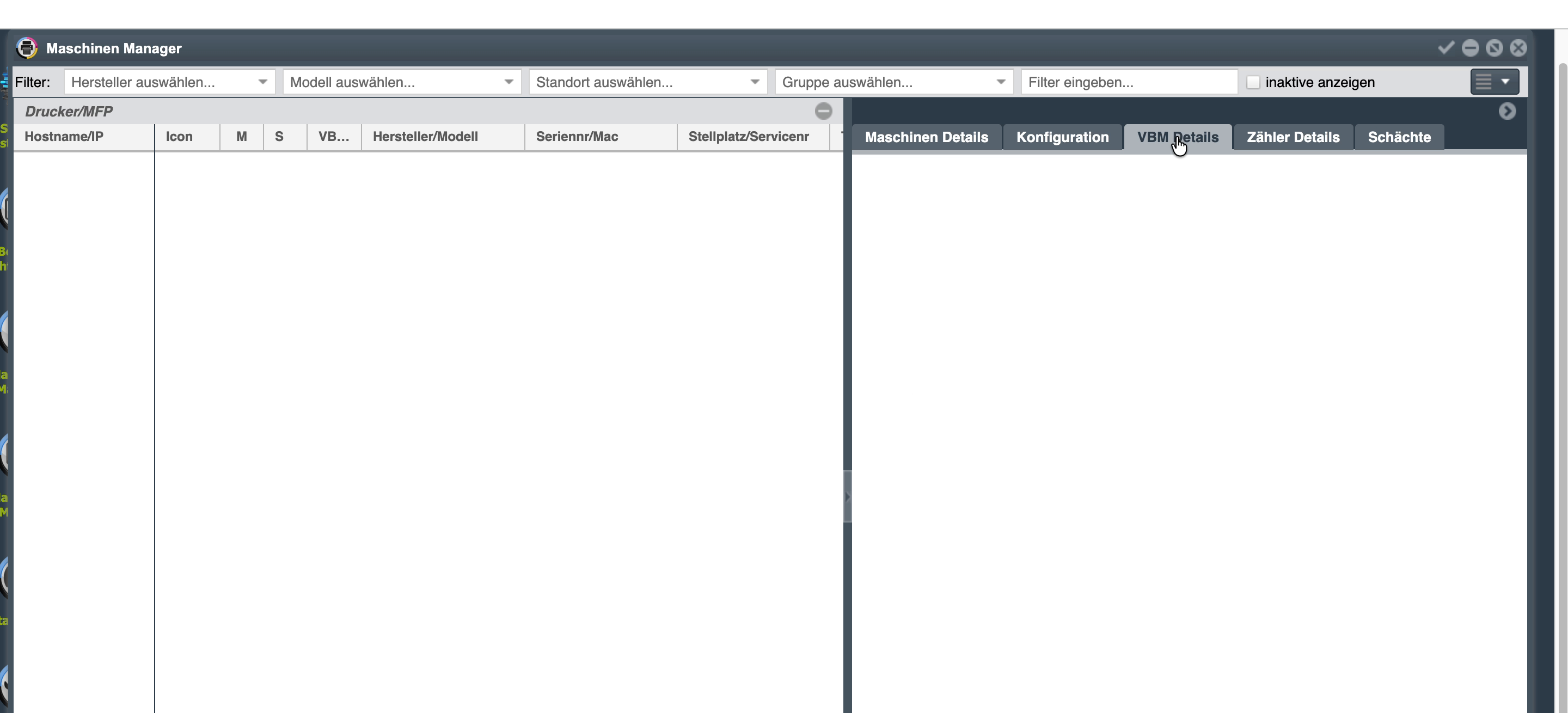Minimize the Maschinen Manager window
This screenshot has height=713, width=1568.
point(1470,47)
